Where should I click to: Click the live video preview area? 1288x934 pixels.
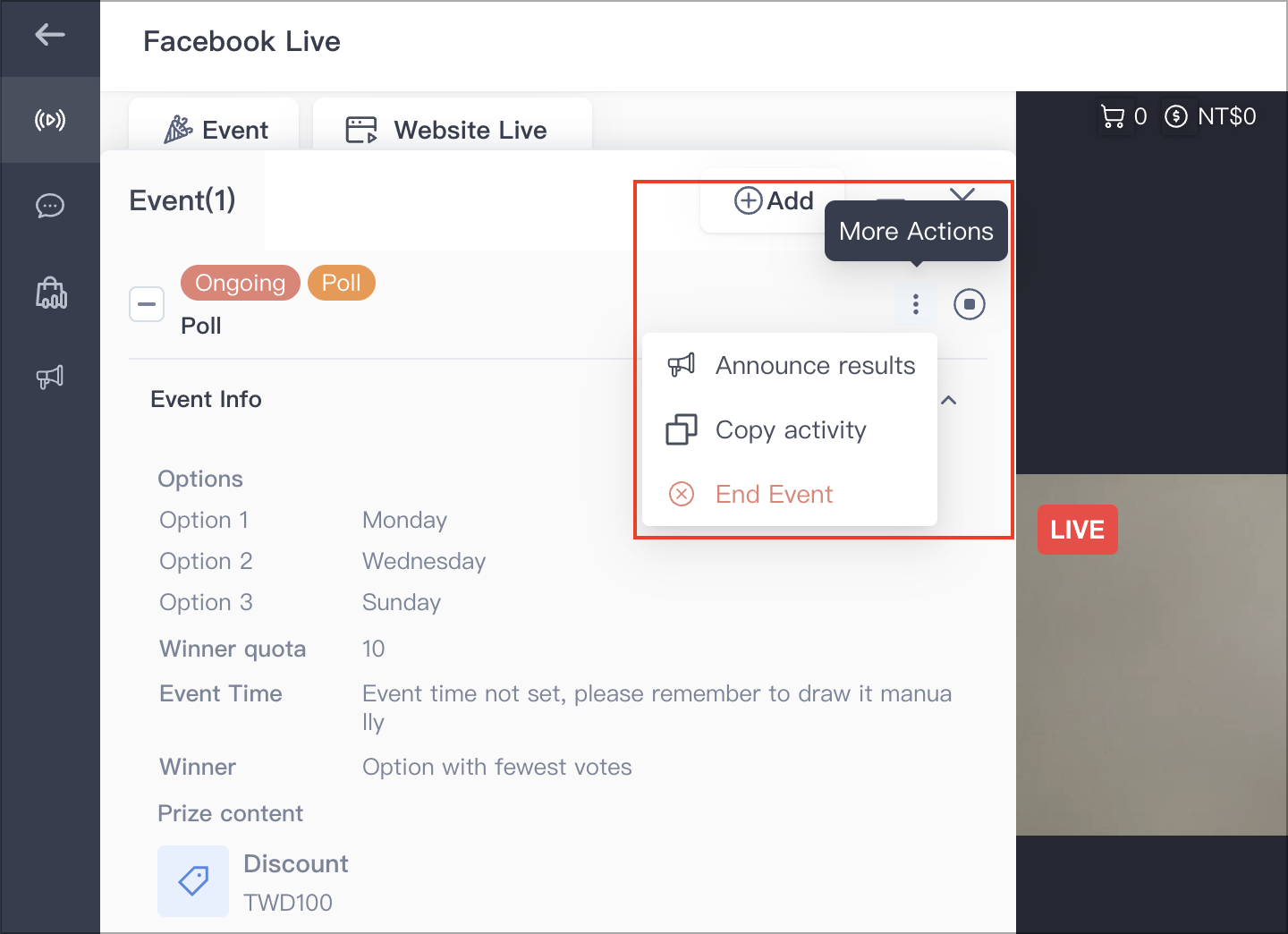1152,655
